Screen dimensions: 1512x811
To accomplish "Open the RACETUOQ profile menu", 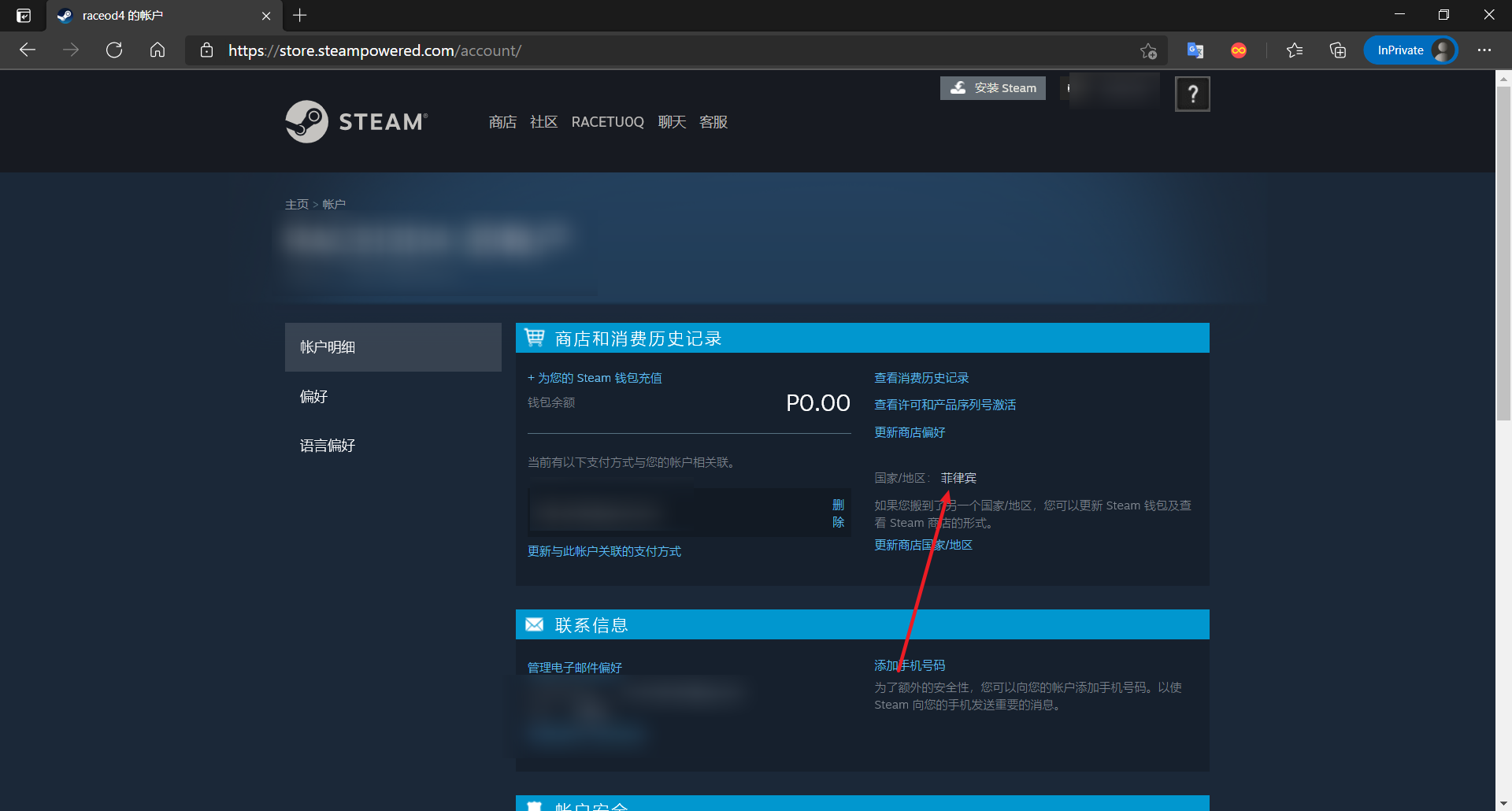I will (607, 122).
